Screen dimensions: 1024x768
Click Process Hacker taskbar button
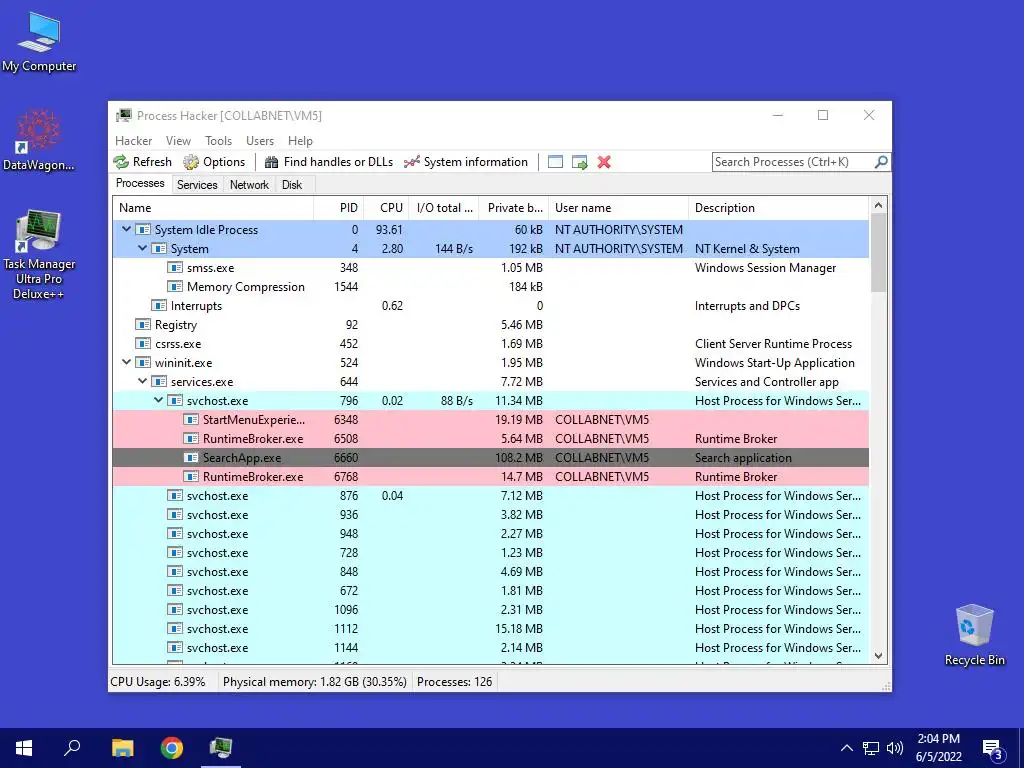point(221,748)
